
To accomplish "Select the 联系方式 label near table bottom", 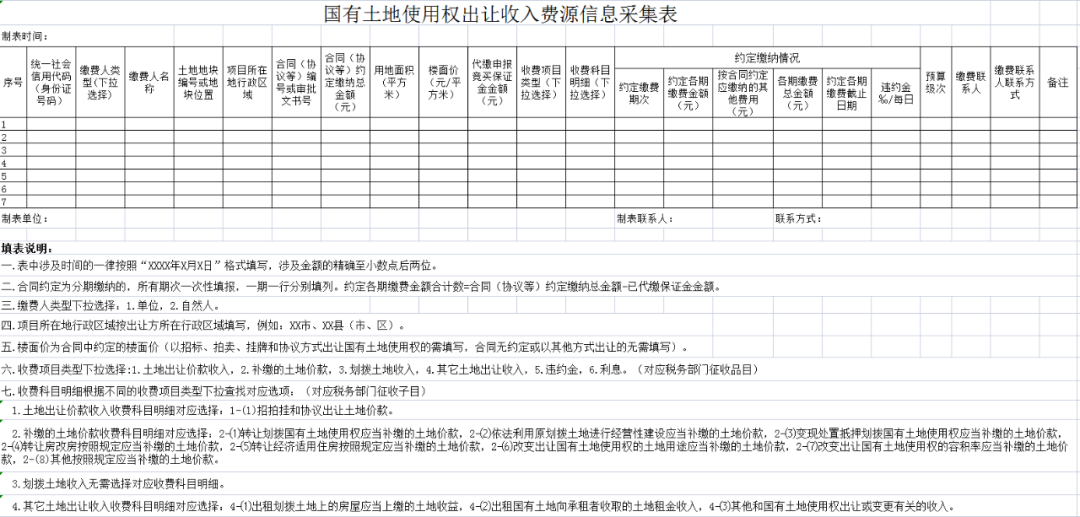I will tap(798, 219).
